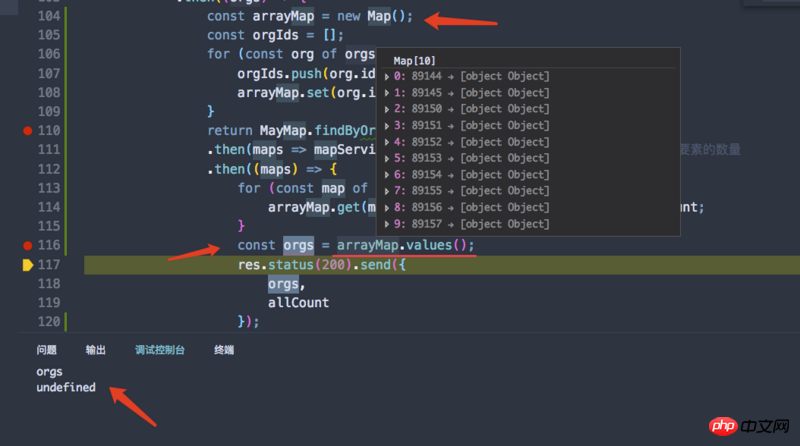Expand Map entry 9: 89157
This screenshot has width=800, height=446.
(x=387, y=224)
